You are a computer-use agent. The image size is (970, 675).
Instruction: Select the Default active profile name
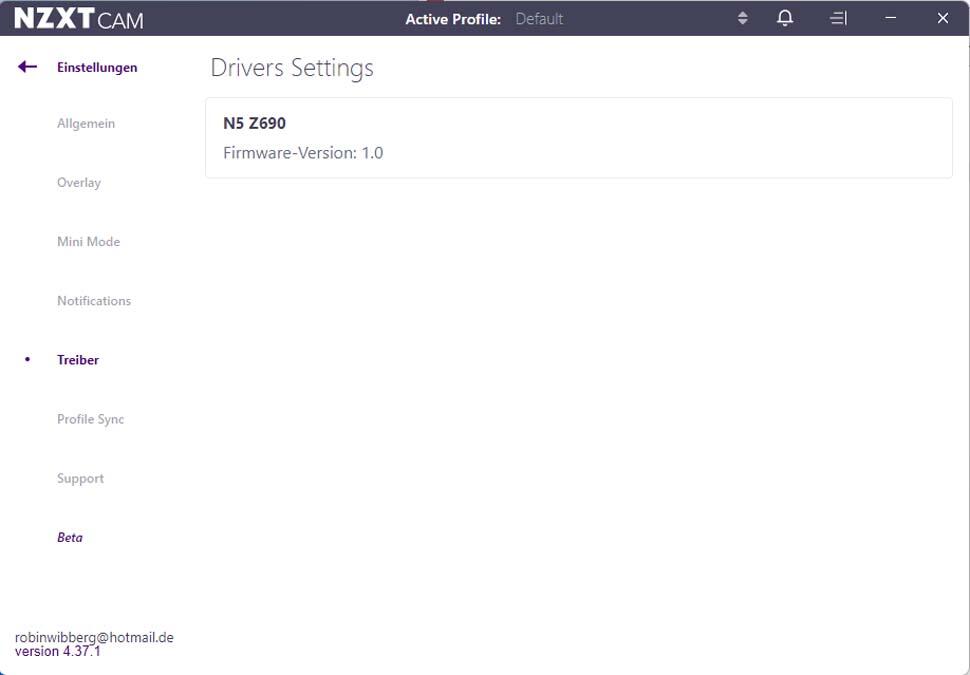539,19
